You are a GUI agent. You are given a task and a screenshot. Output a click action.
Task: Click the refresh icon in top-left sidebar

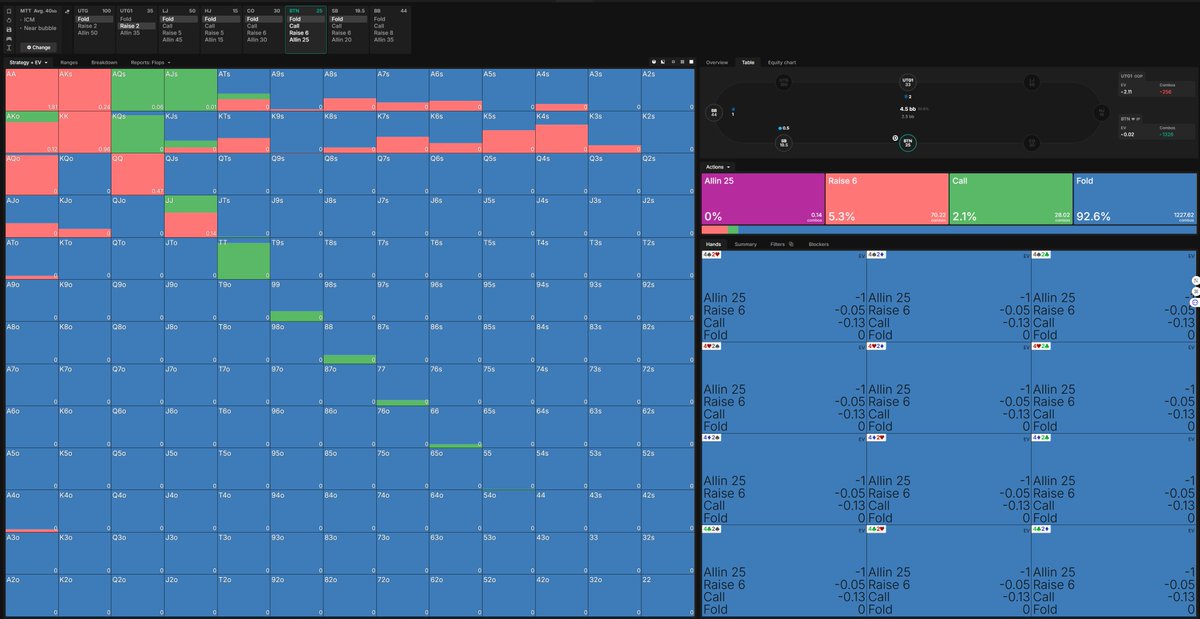tap(9, 20)
